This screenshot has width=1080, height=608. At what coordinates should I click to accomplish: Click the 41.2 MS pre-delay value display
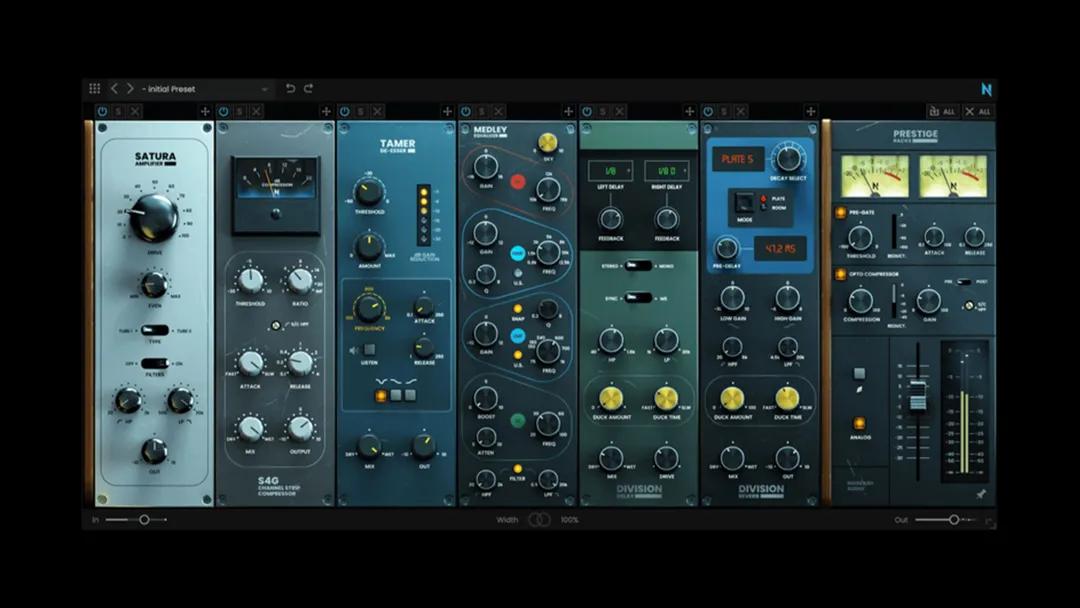click(779, 247)
